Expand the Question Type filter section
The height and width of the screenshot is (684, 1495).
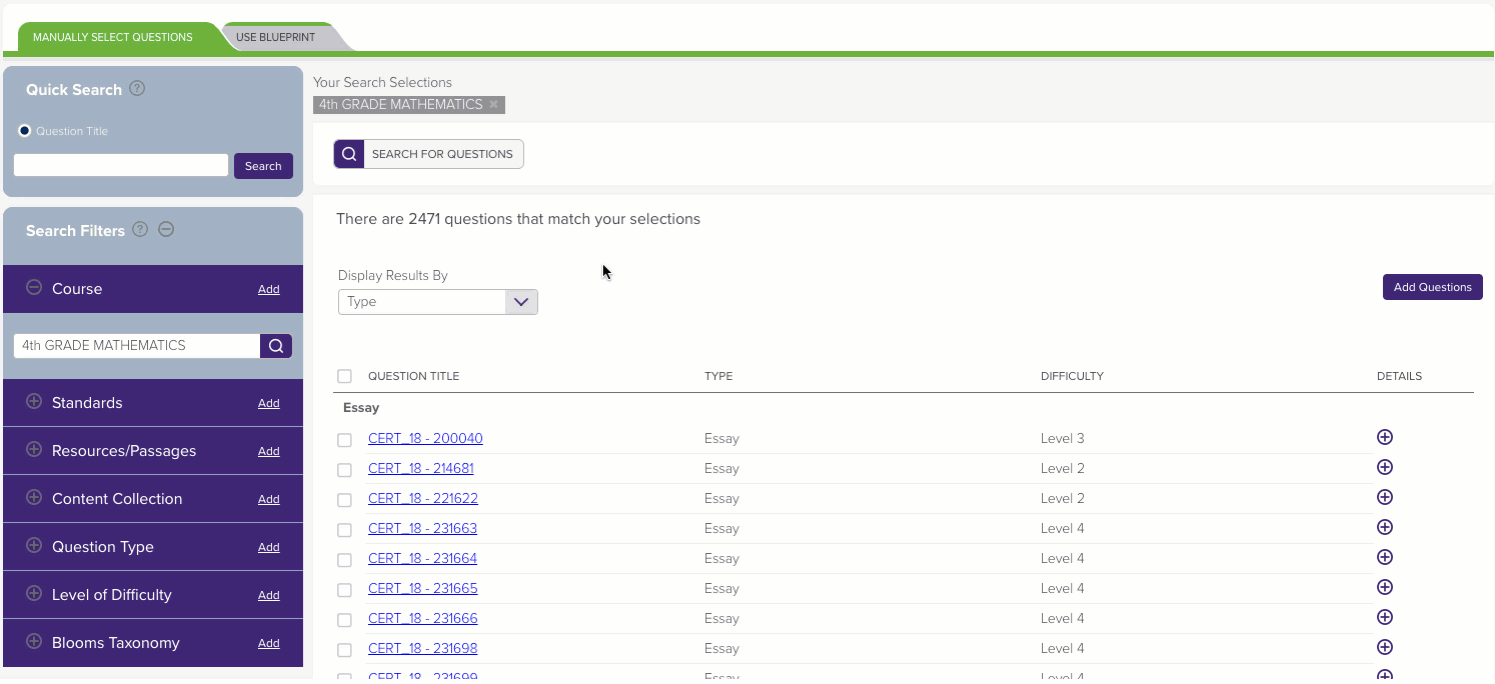click(34, 546)
